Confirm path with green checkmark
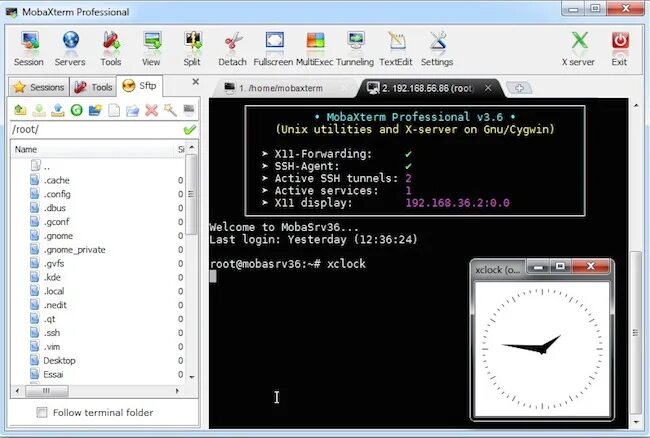650x438 pixels. click(189, 130)
